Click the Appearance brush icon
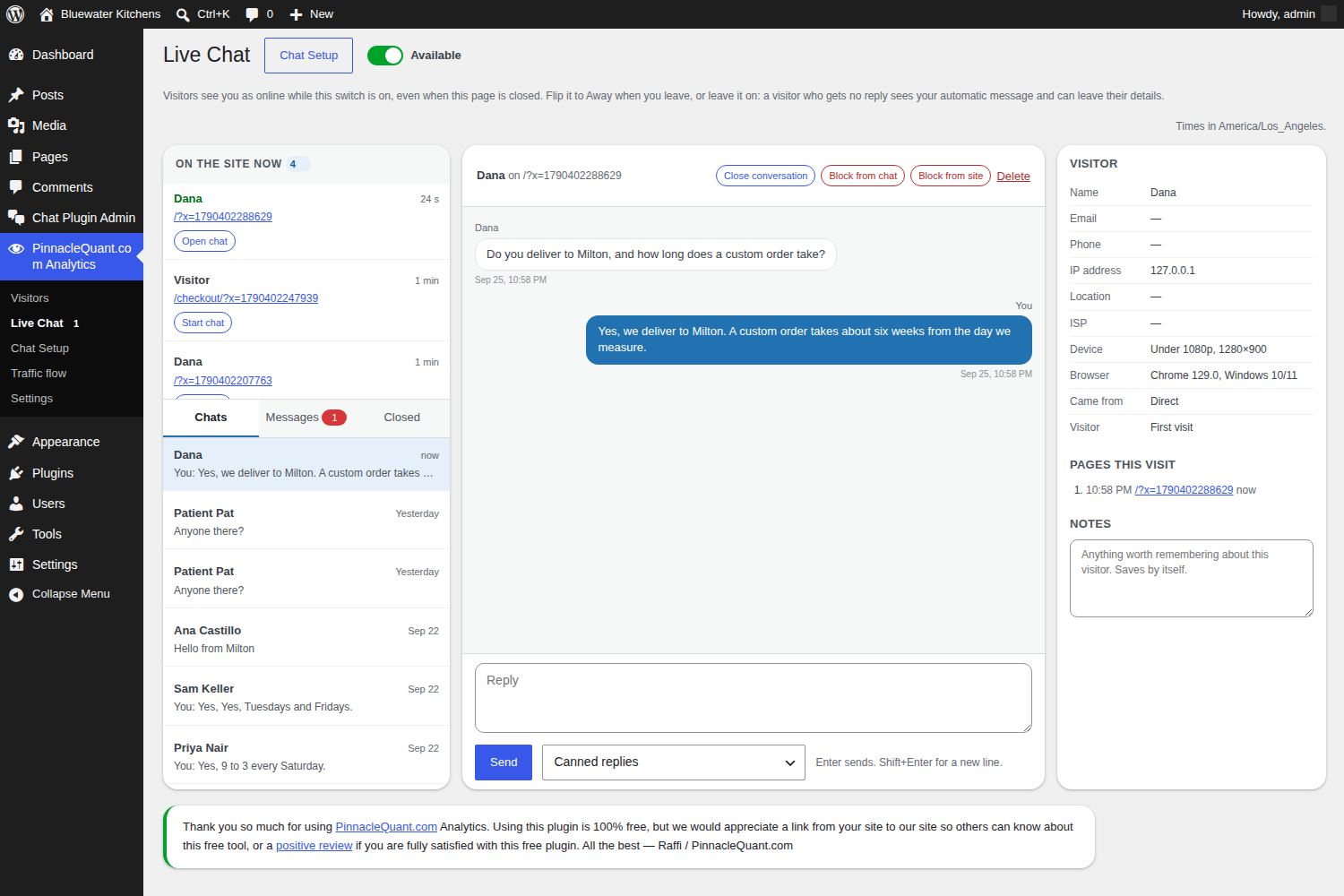Viewport: 1344px width, 896px height. 16,442
